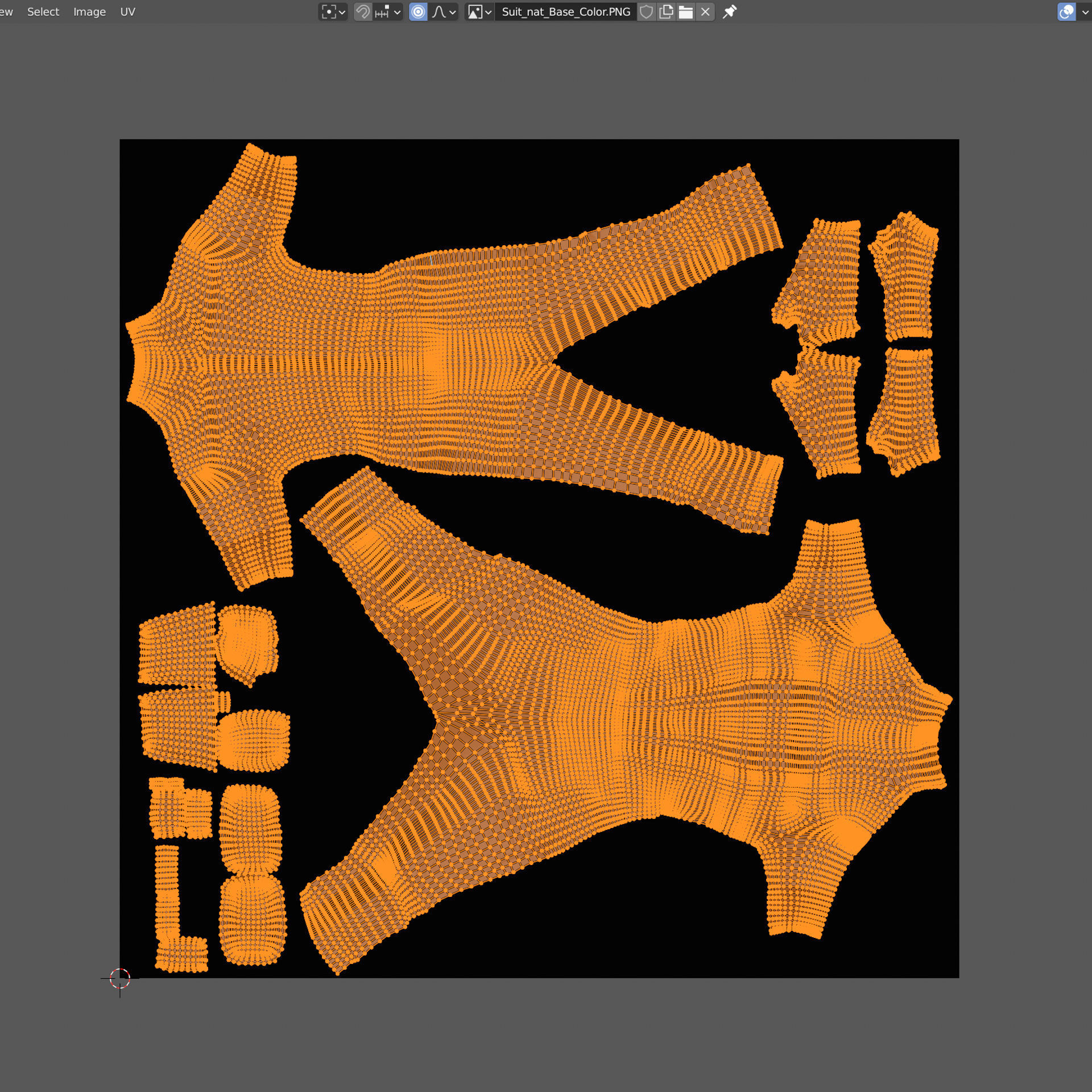Open the pivot point selector
The width and height of the screenshot is (1092, 1092).
(333, 12)
